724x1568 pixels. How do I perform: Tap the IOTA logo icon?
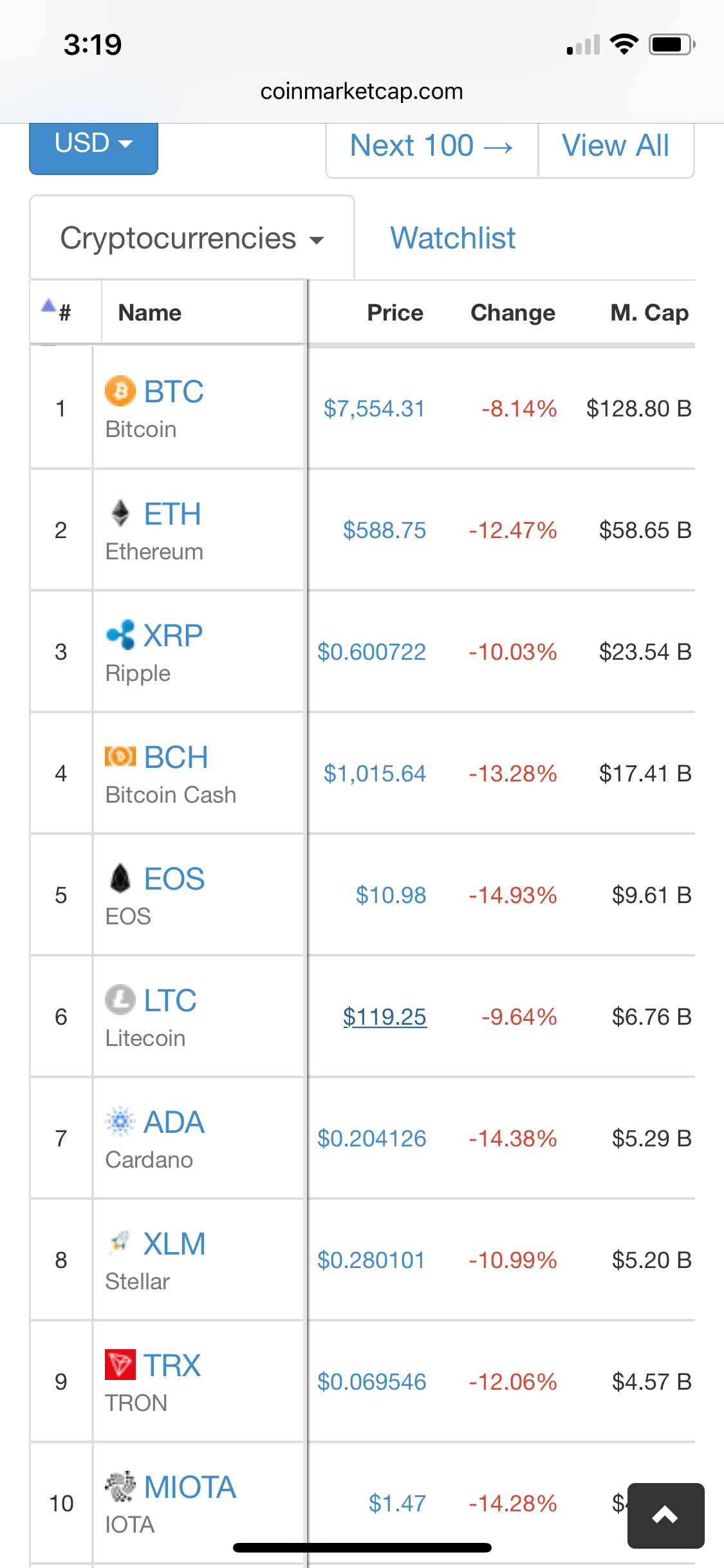pyautogui.click(x=120, y=1486)
